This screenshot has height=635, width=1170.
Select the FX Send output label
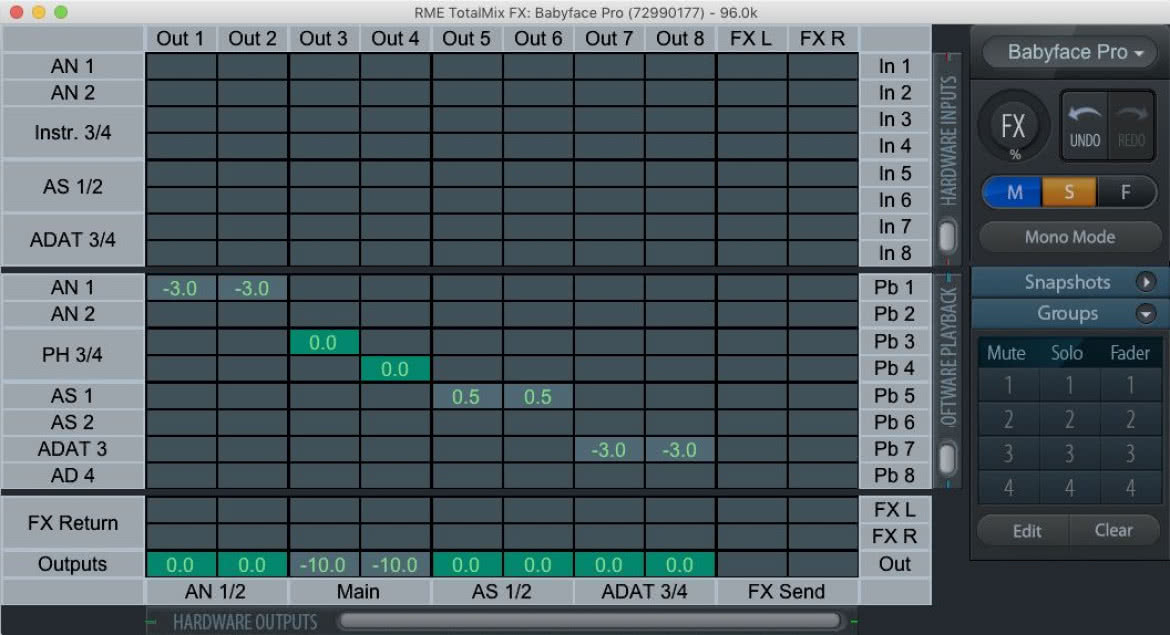coord(786,592)
